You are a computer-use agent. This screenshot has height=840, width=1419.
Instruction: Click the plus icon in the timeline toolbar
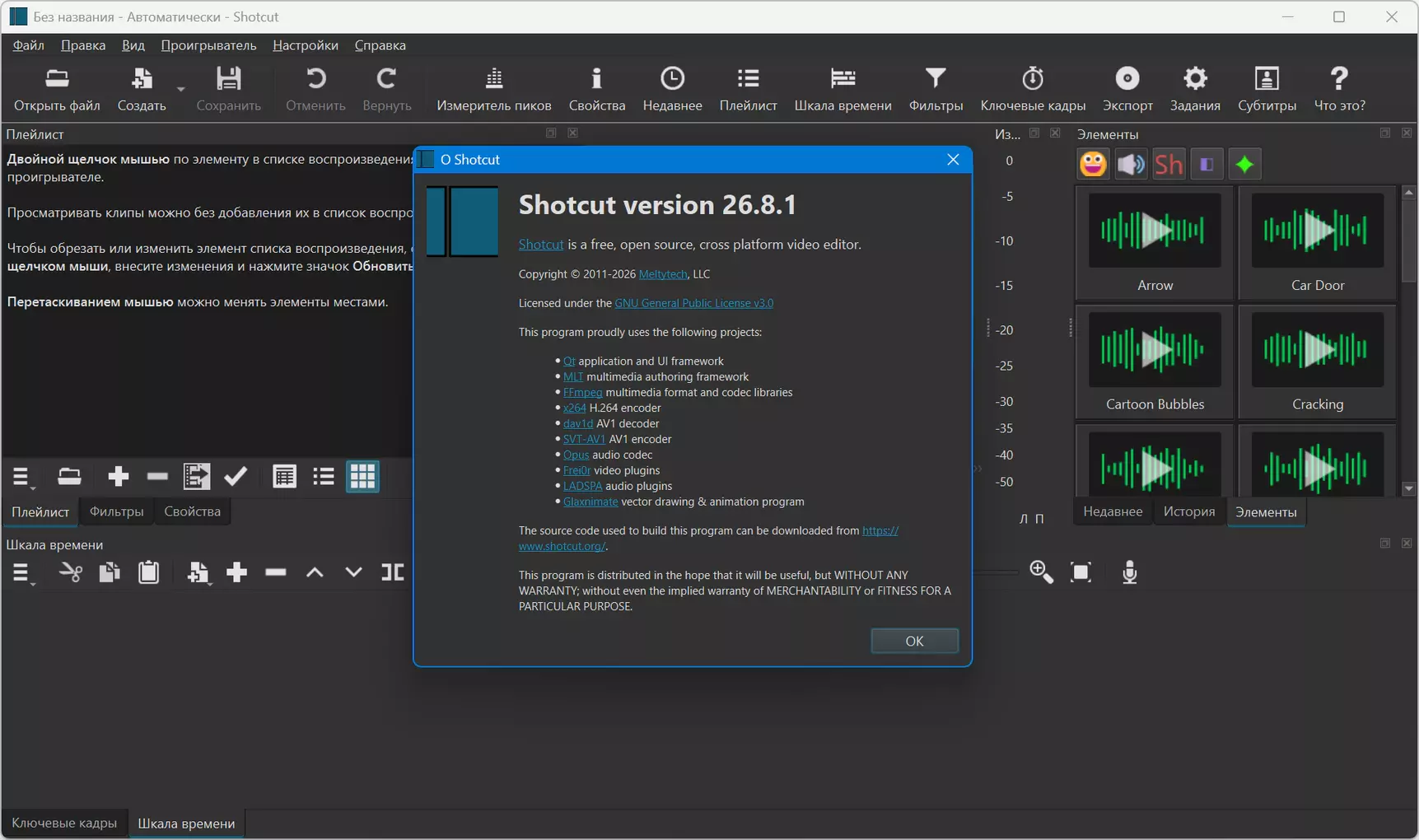pos(237,572)
